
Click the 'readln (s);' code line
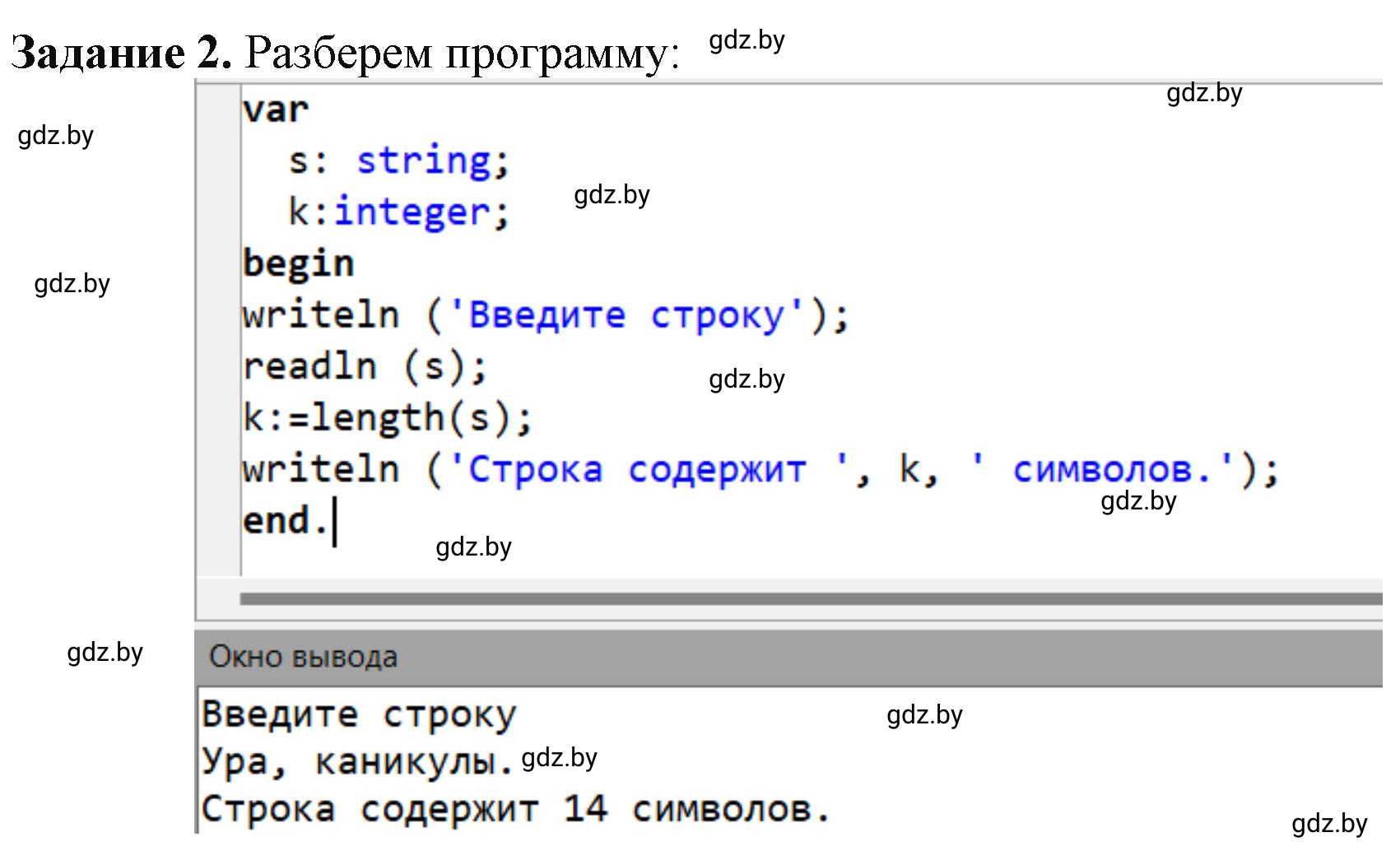point(365,366)
